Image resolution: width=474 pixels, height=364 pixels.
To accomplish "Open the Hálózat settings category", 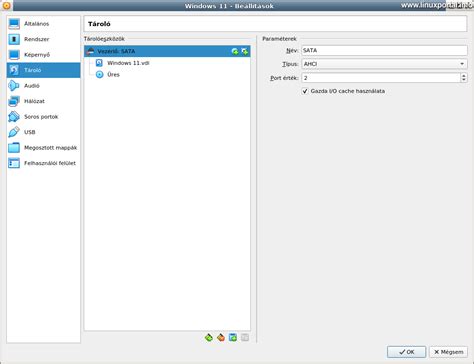I will click(x=43, y=101).
